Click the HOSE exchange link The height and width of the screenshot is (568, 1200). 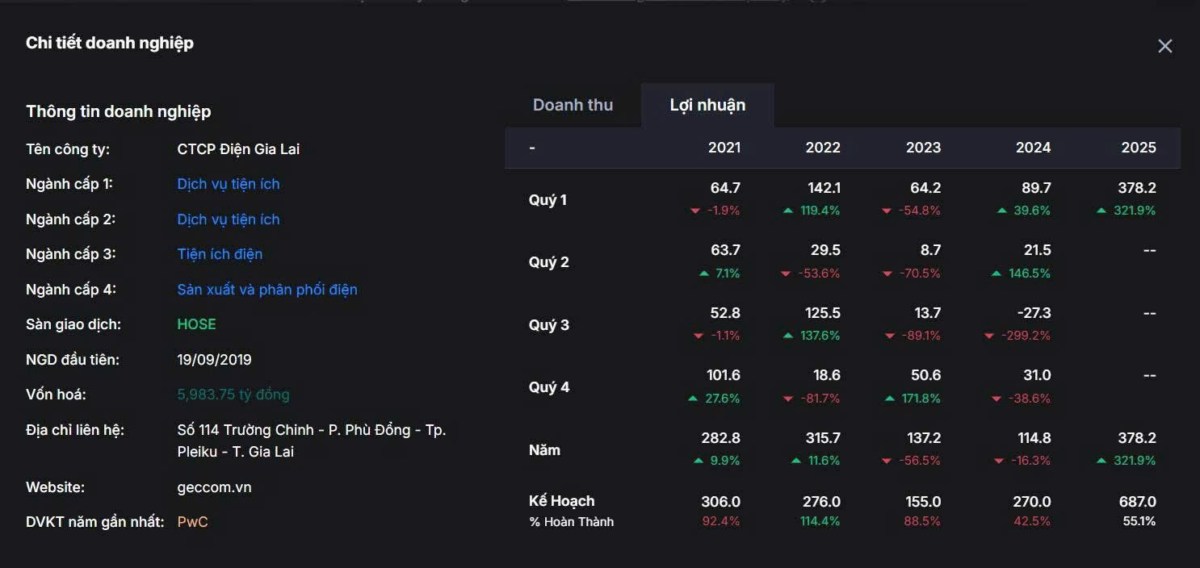196,324
